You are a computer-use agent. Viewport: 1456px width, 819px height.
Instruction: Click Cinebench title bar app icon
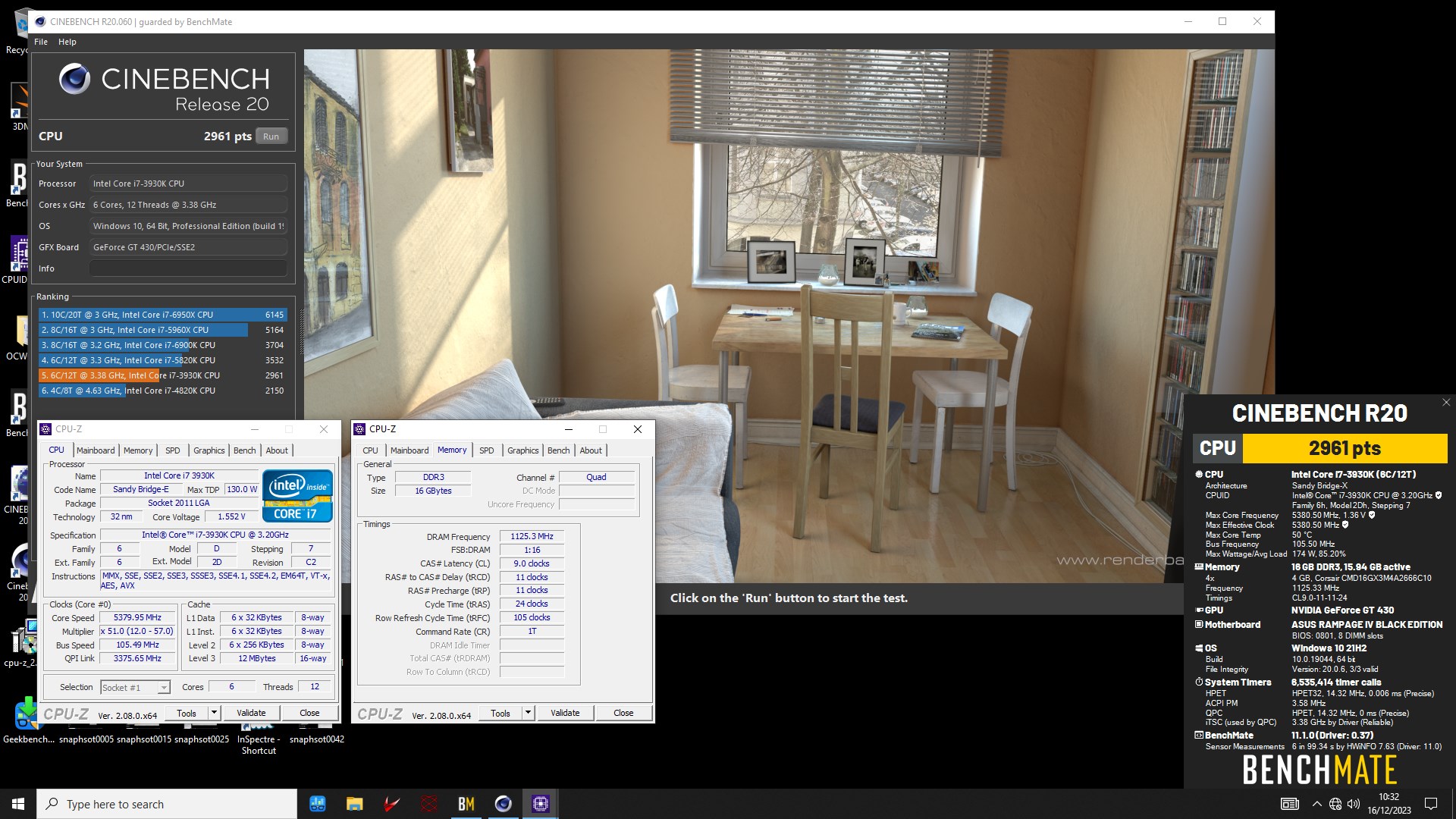pos(40,22)
